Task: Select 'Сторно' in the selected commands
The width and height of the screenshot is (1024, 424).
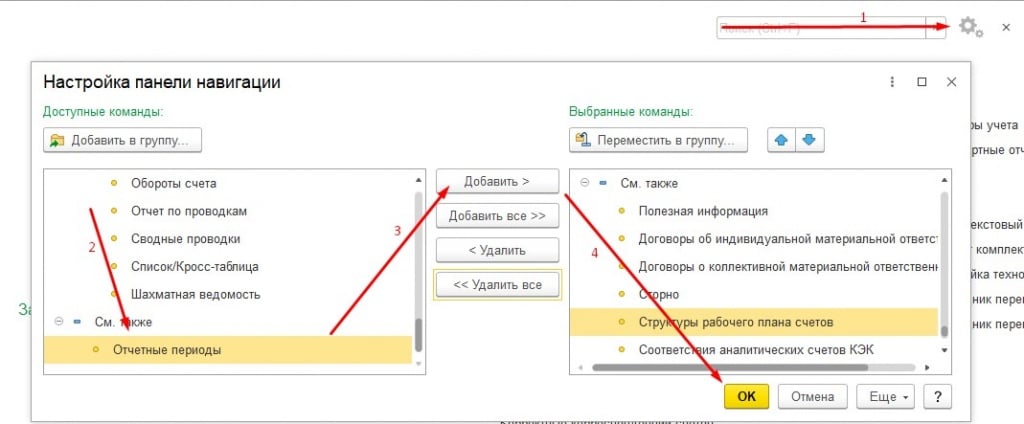Action: point(658,294)
